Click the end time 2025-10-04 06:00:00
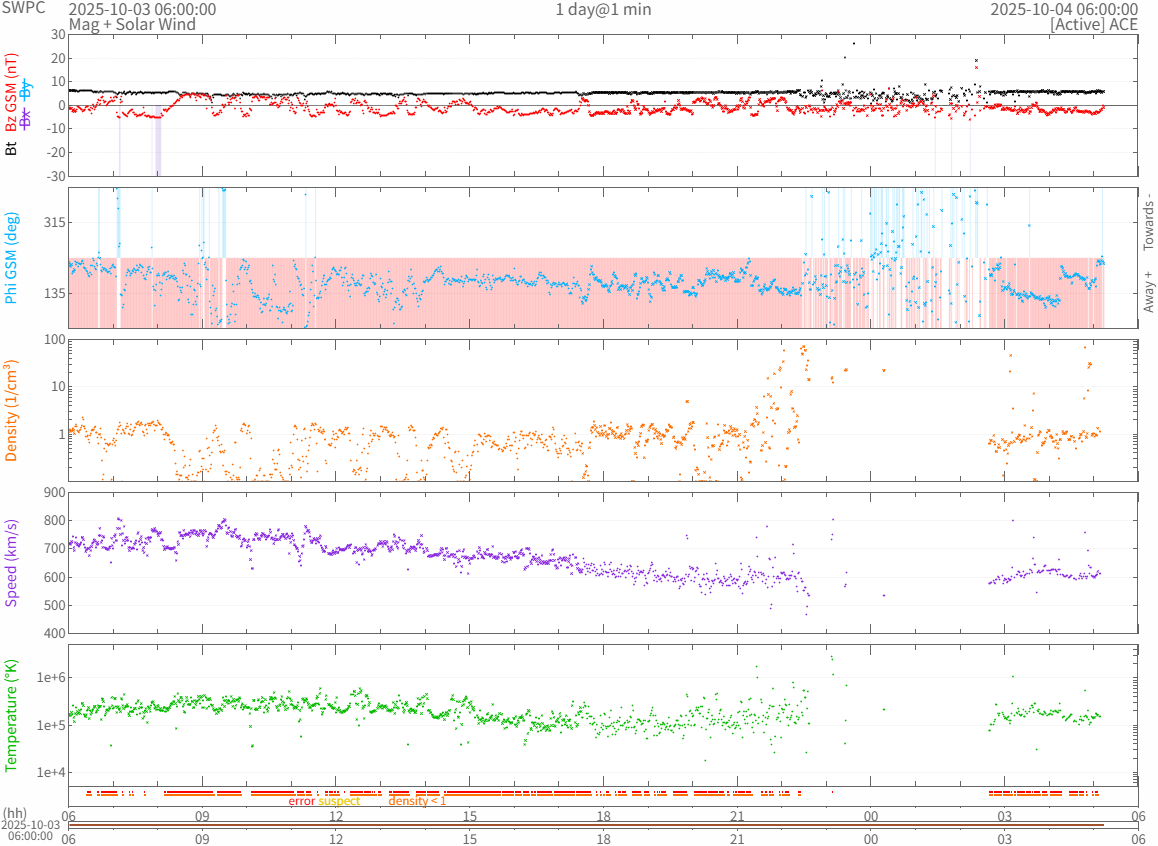This screenshot has width=1158, height=846. coord(1064,9)
